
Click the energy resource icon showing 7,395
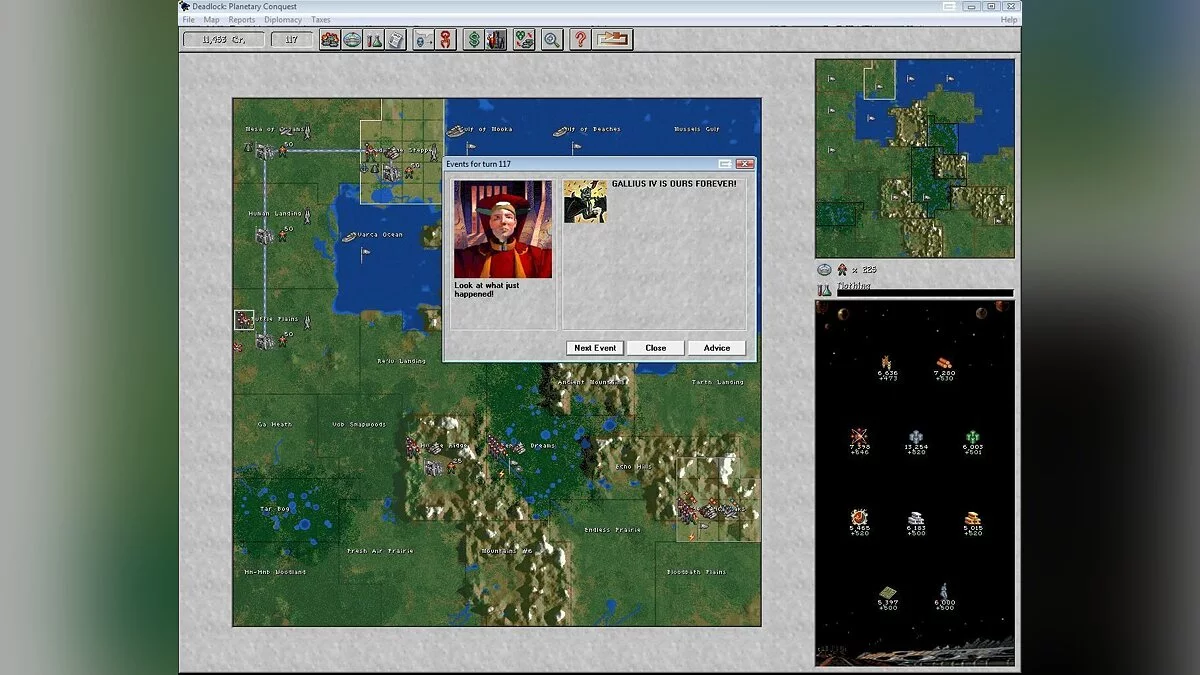(x=859, y=437)
